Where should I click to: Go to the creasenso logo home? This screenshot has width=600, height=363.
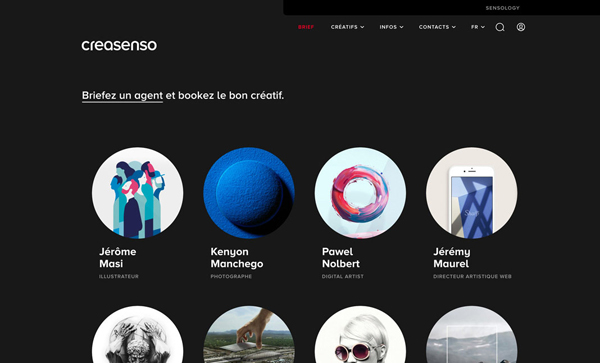(119, 45)
